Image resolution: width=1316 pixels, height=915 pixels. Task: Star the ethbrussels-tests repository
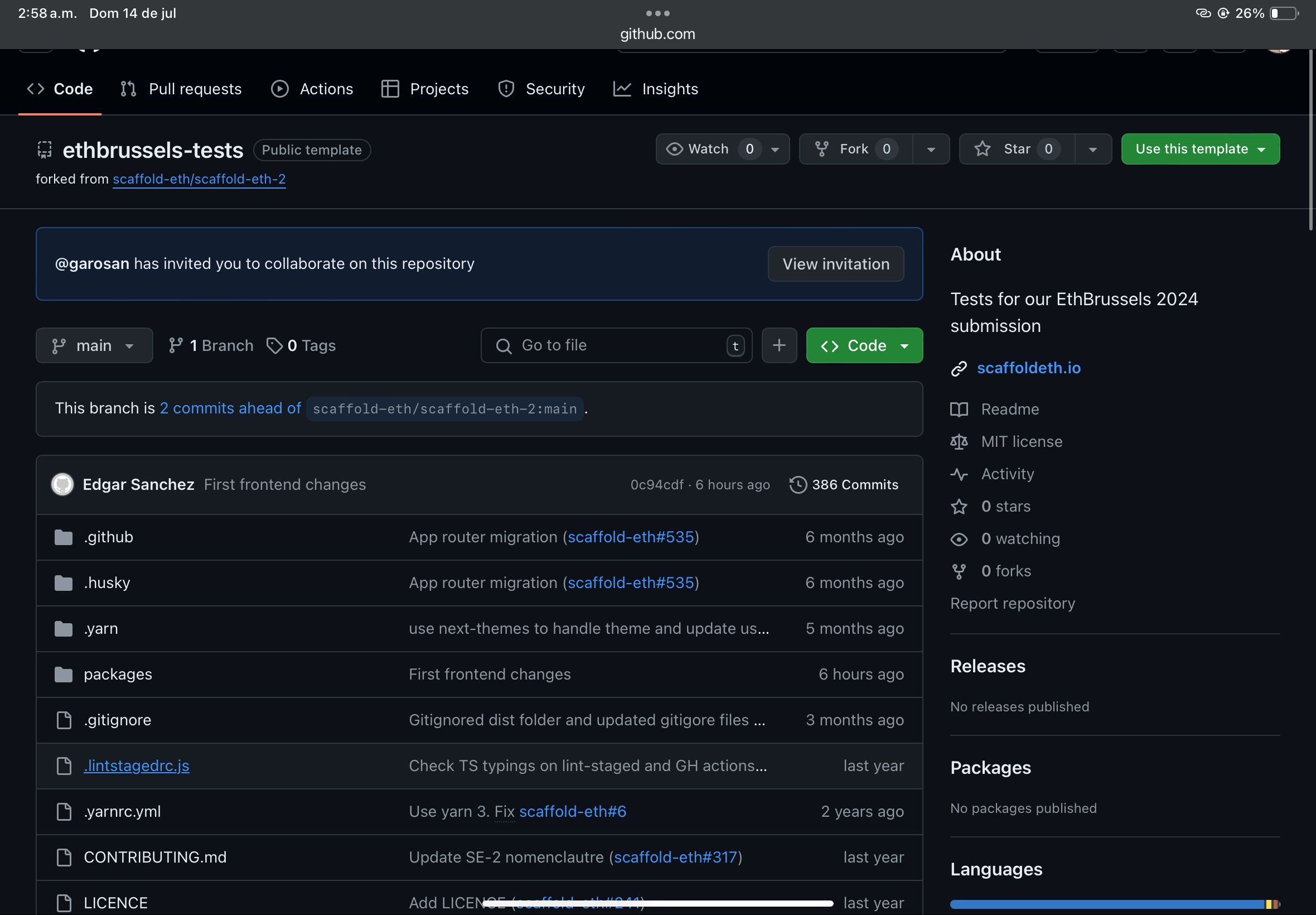(x=1017, y=149)
